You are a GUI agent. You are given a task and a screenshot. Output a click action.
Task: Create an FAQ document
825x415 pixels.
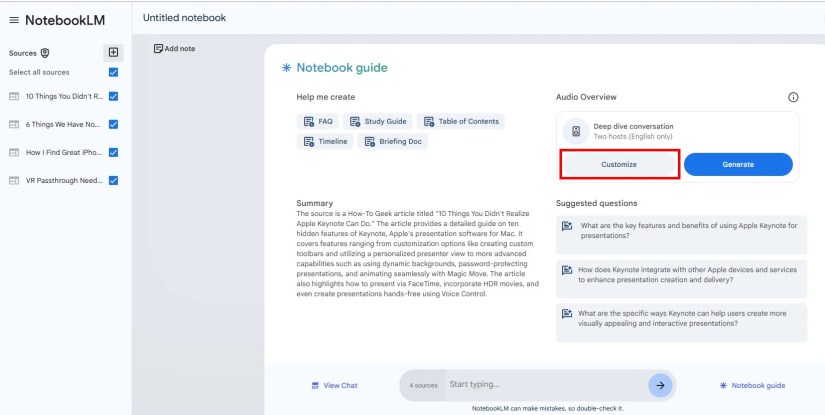318,122
